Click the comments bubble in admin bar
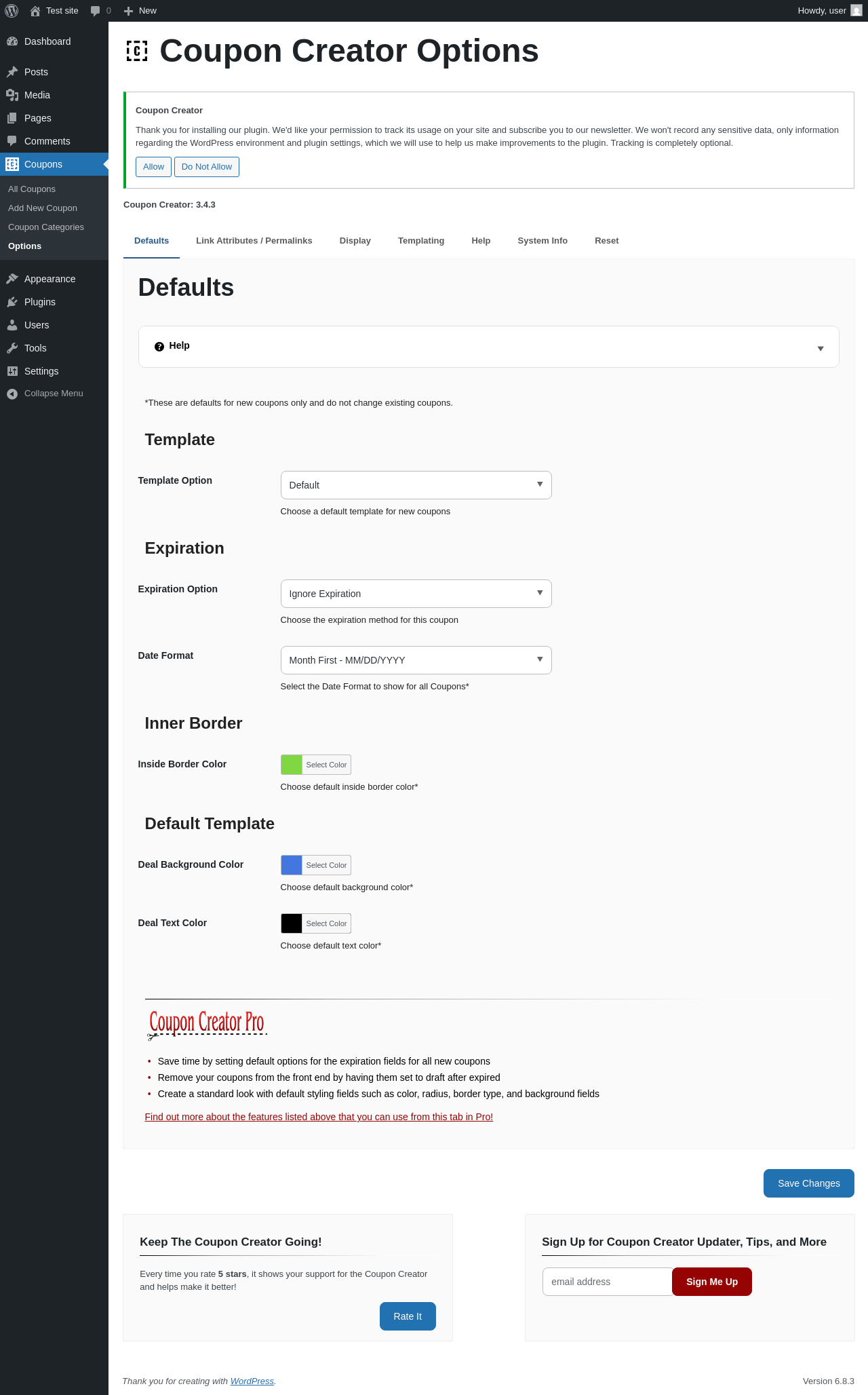Screen dimensions: 868x1395 (96, 11)
